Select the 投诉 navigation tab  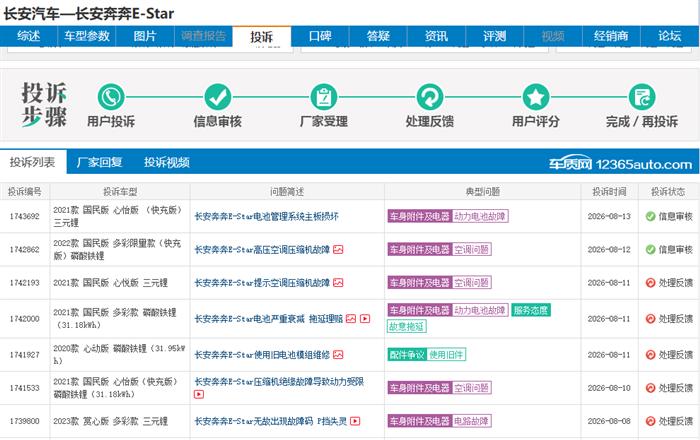click(262, 37)
